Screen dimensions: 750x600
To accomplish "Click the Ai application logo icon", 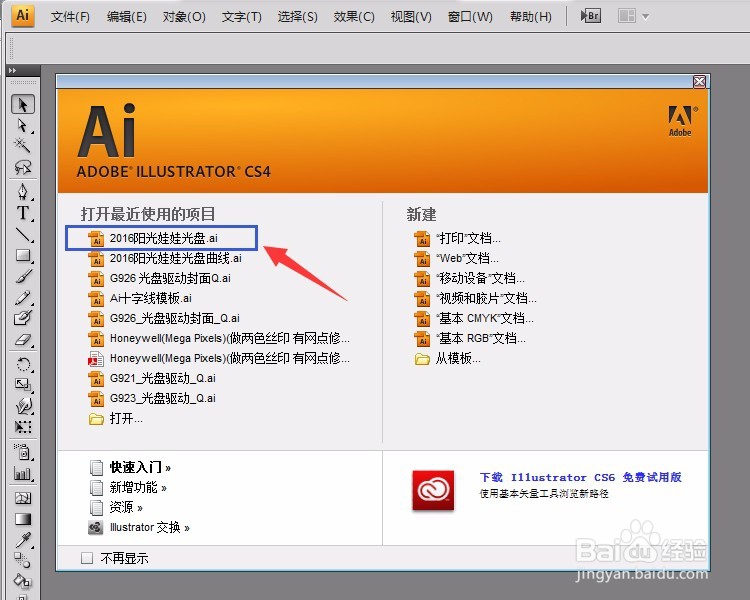I will pos(23,15).
